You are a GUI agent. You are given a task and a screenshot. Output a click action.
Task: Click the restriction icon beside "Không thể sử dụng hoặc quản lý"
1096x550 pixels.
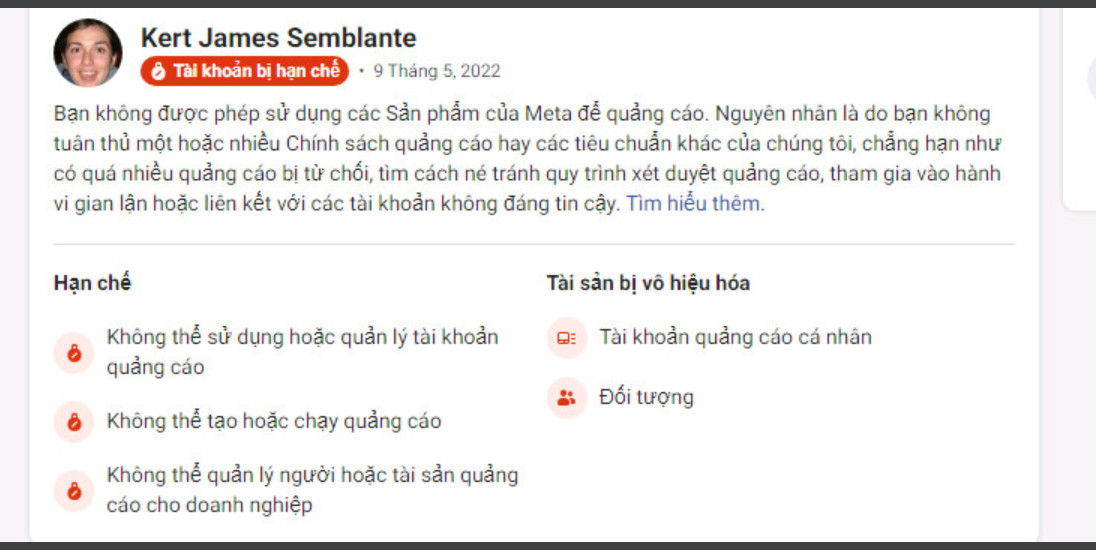tap(73, 352)
